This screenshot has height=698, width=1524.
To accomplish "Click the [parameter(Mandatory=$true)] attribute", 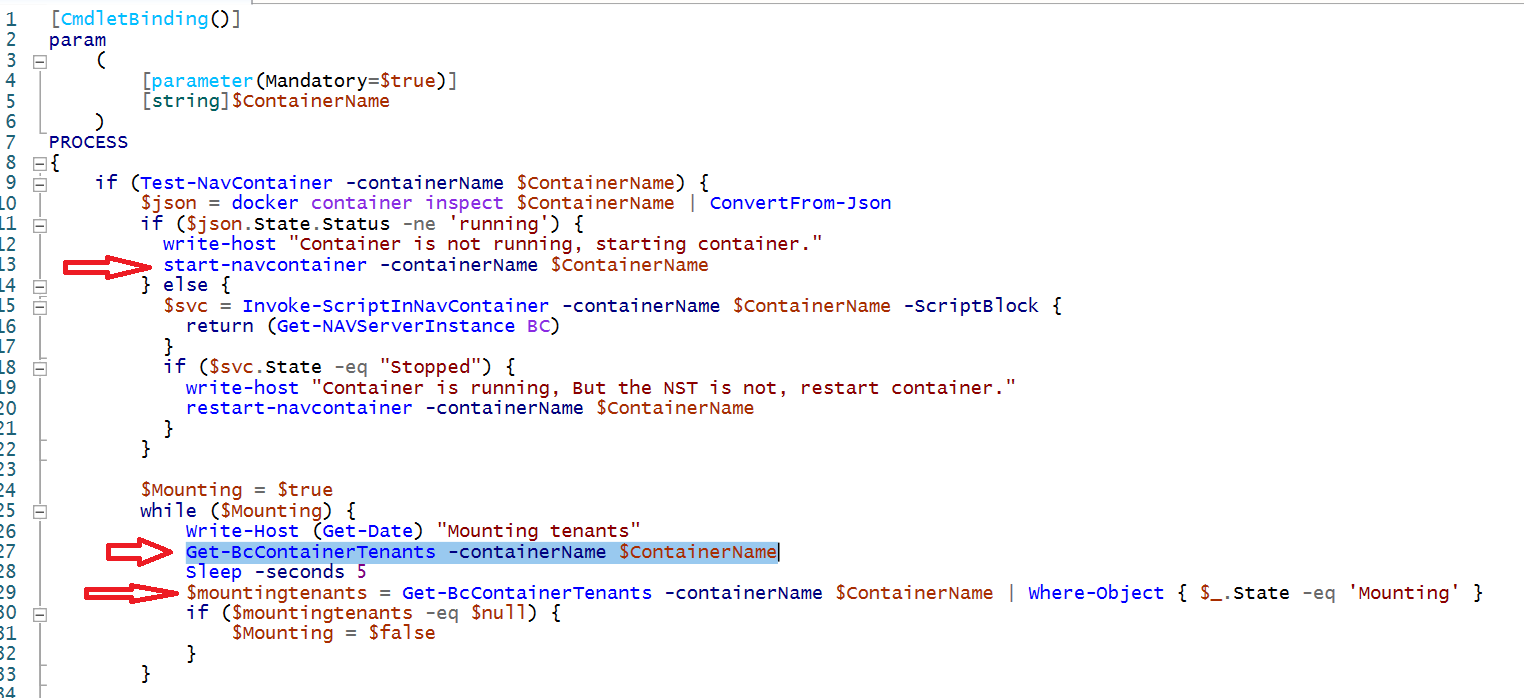I will point(299,81).
